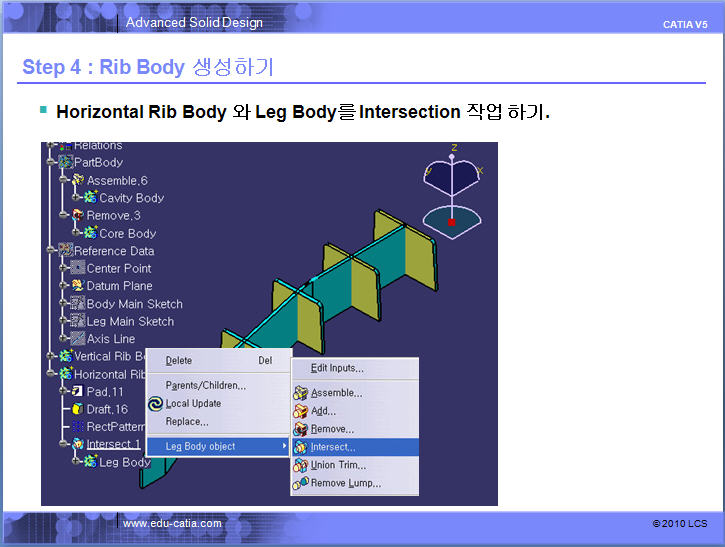Image resolution: width=725 pixels, height=547 pixels.
Task: Select Body Main Sketch in the tree
Action: [x=134, y=304]
